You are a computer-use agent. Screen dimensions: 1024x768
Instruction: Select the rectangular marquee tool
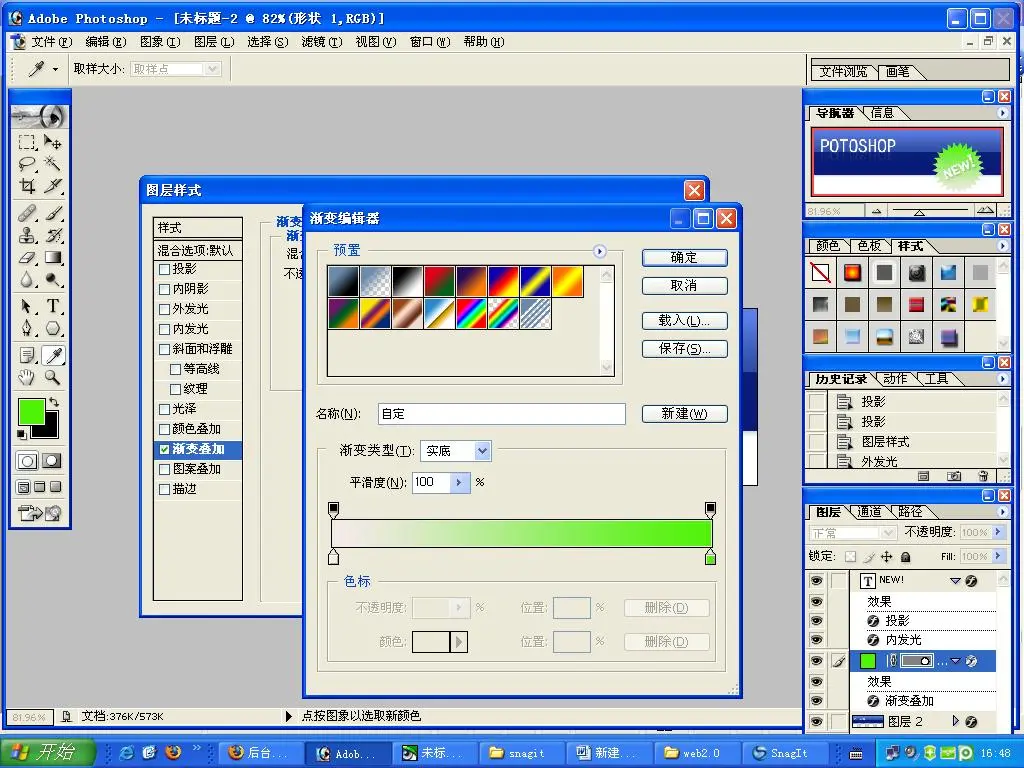tap(27, 142)
